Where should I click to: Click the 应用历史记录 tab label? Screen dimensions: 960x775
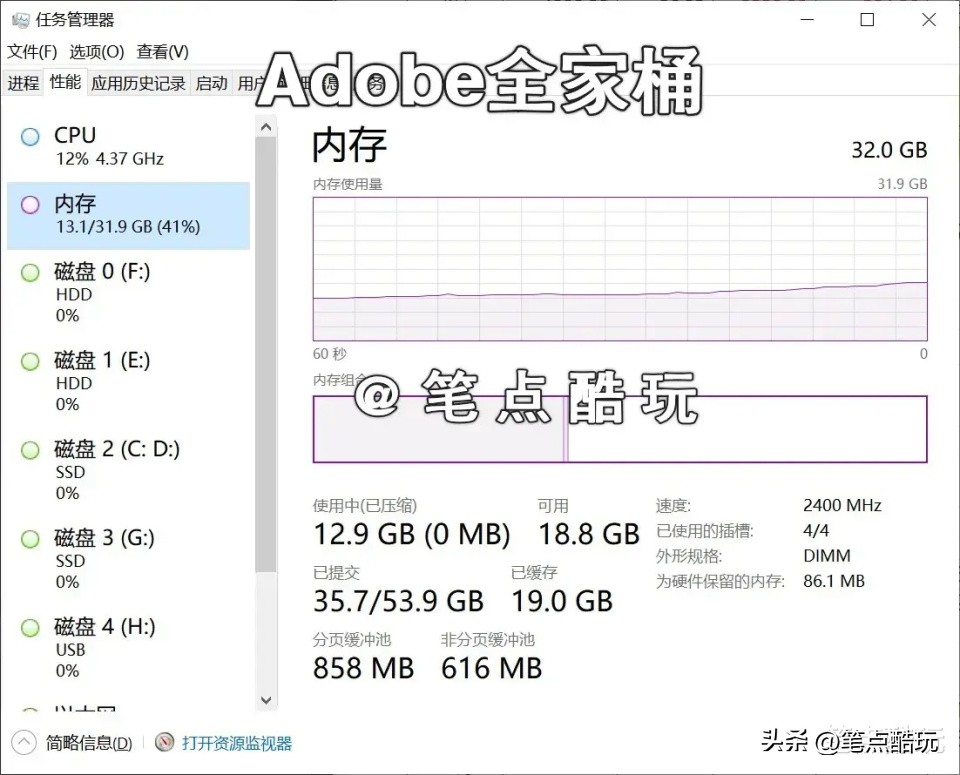click(x=138, y=83)
